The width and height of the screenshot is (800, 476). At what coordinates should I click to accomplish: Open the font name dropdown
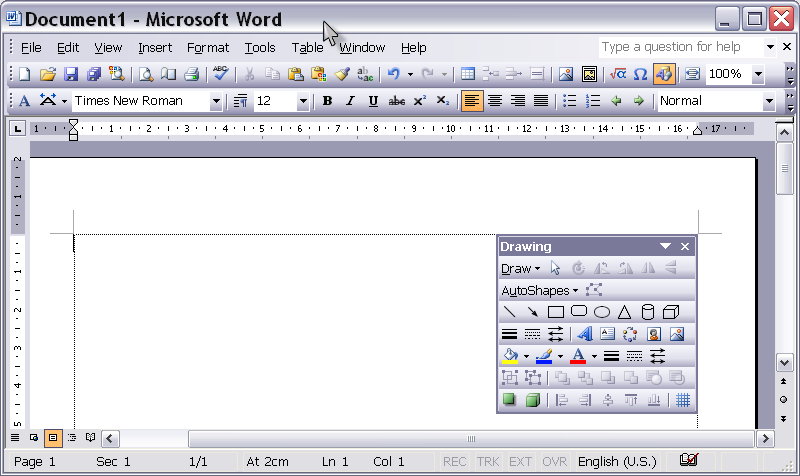(x=216, y=101)
